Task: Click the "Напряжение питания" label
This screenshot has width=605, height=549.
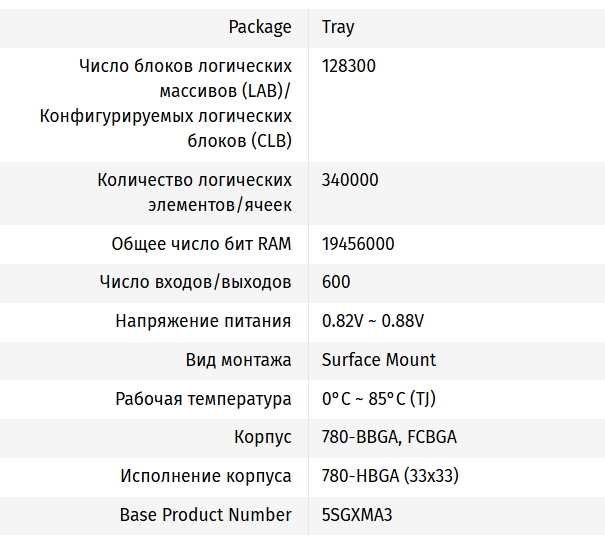Action: click(x=203, y=321)
